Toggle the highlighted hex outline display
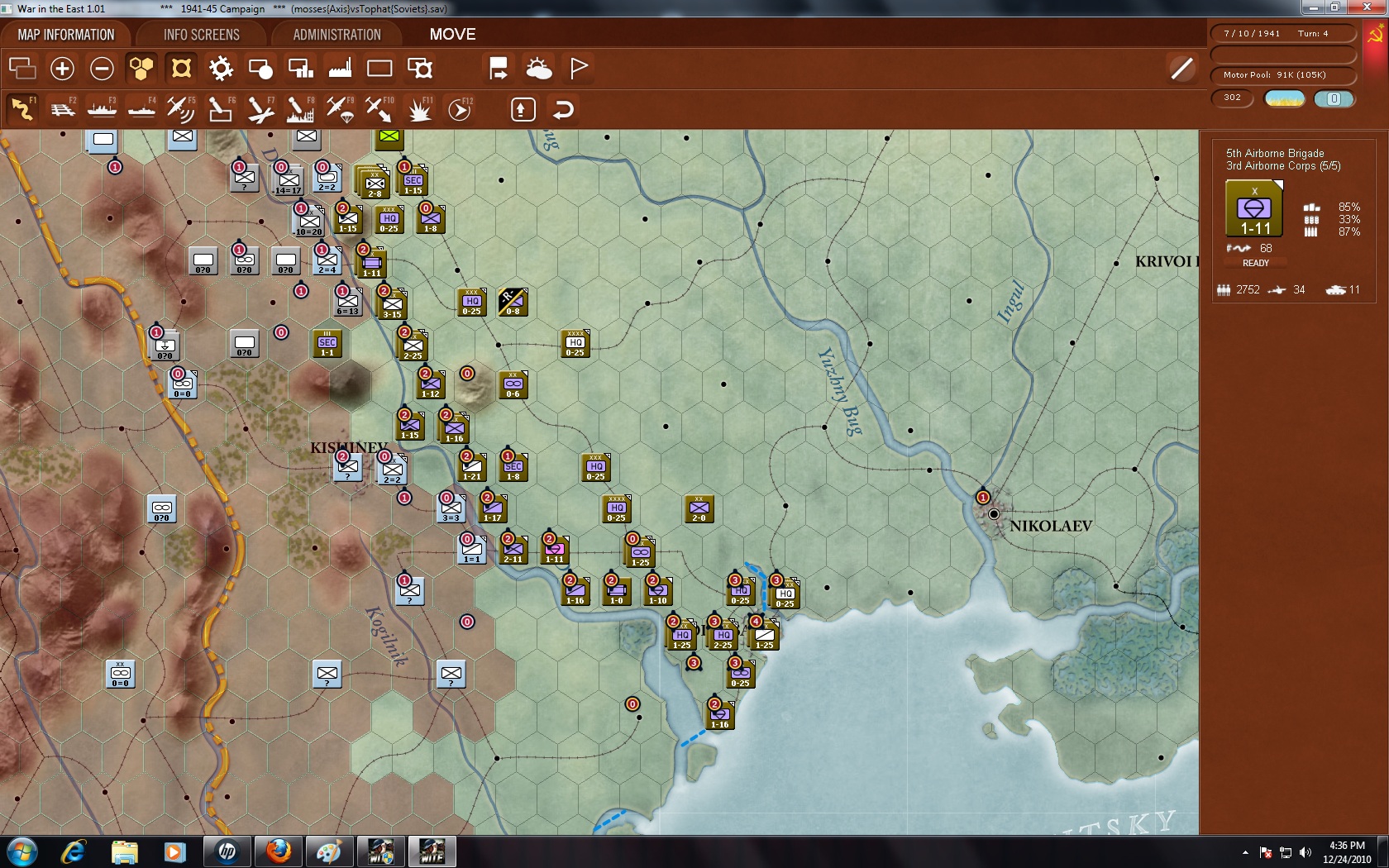1389x868 pixels. point(181,68)
